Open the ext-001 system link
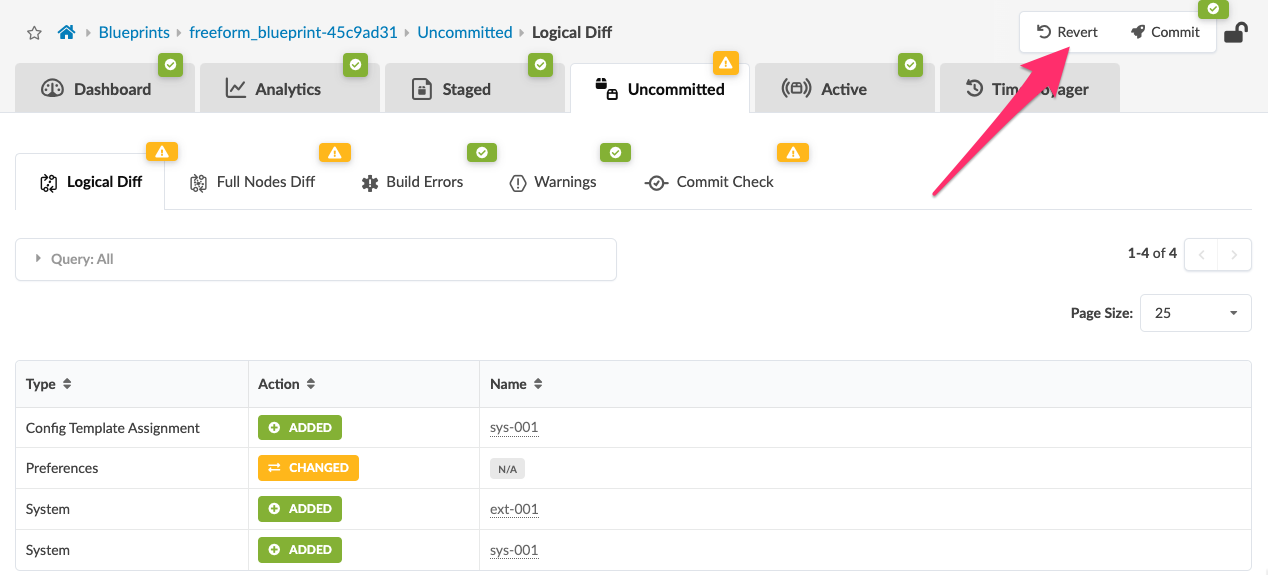The image size is (1268, 575). tap(514, 509)
